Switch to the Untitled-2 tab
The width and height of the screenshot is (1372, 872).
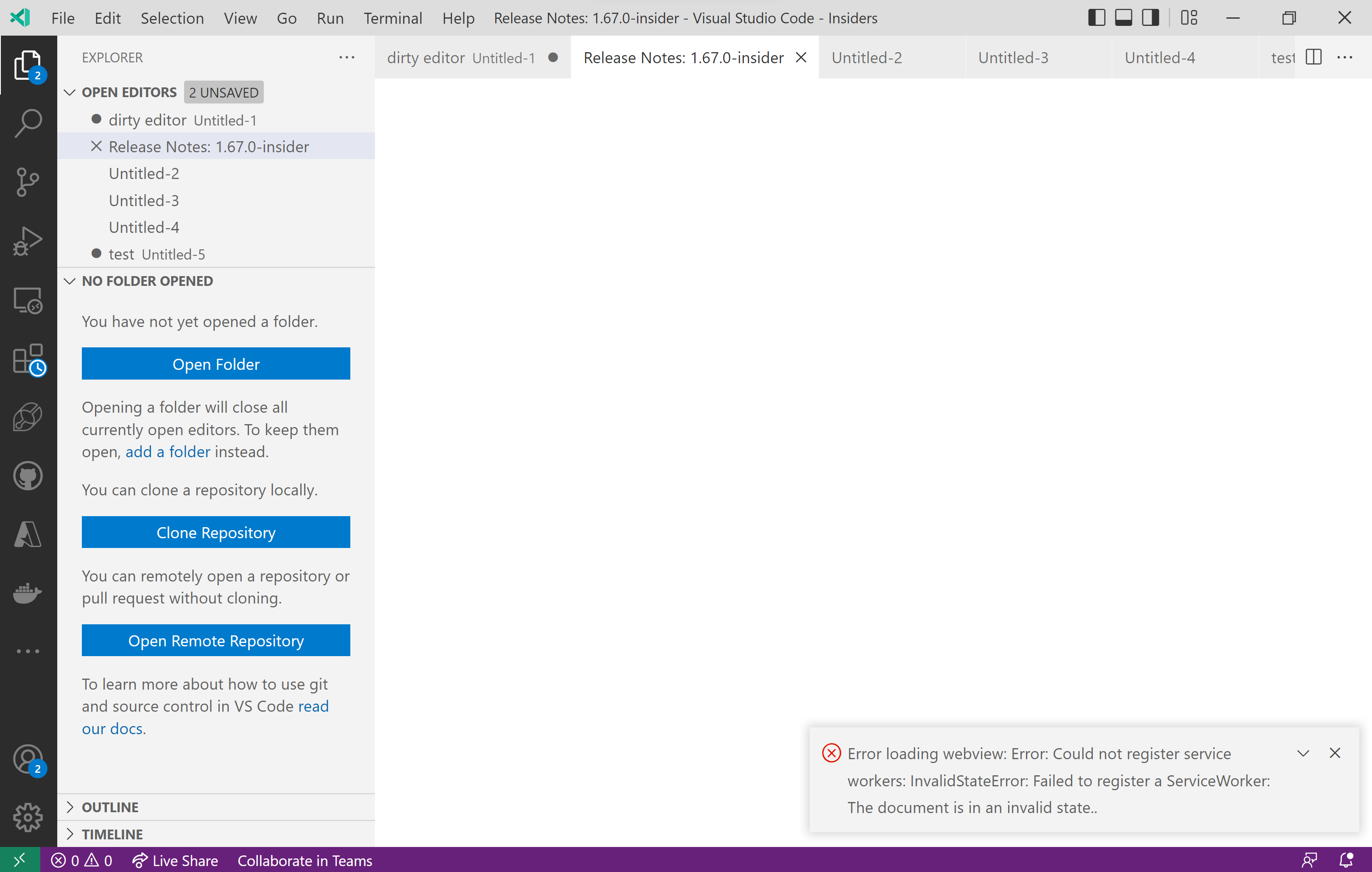click(892, 57)
